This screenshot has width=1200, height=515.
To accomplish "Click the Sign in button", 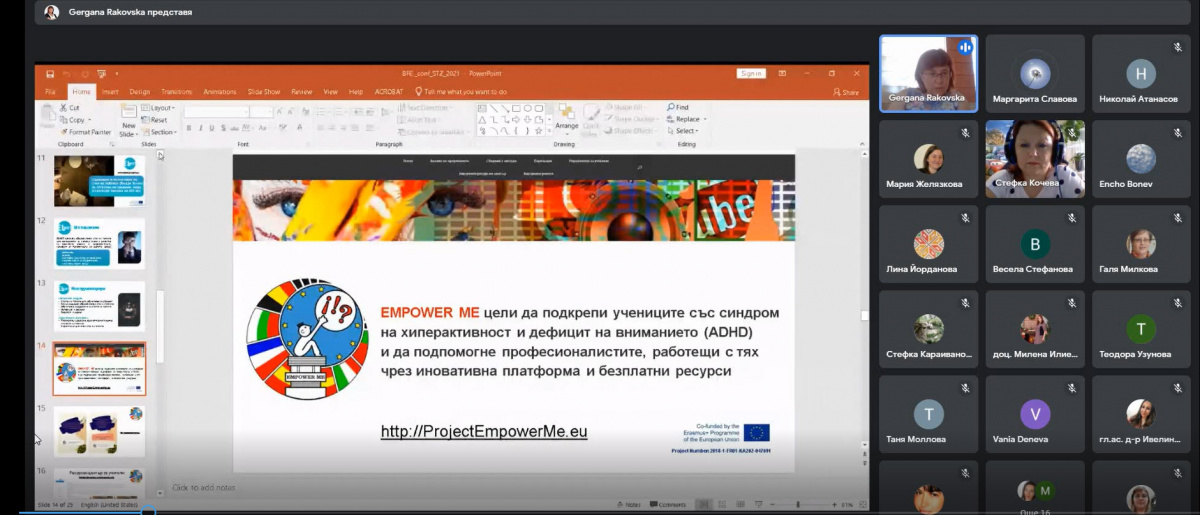I will click(x=750, y=73).
